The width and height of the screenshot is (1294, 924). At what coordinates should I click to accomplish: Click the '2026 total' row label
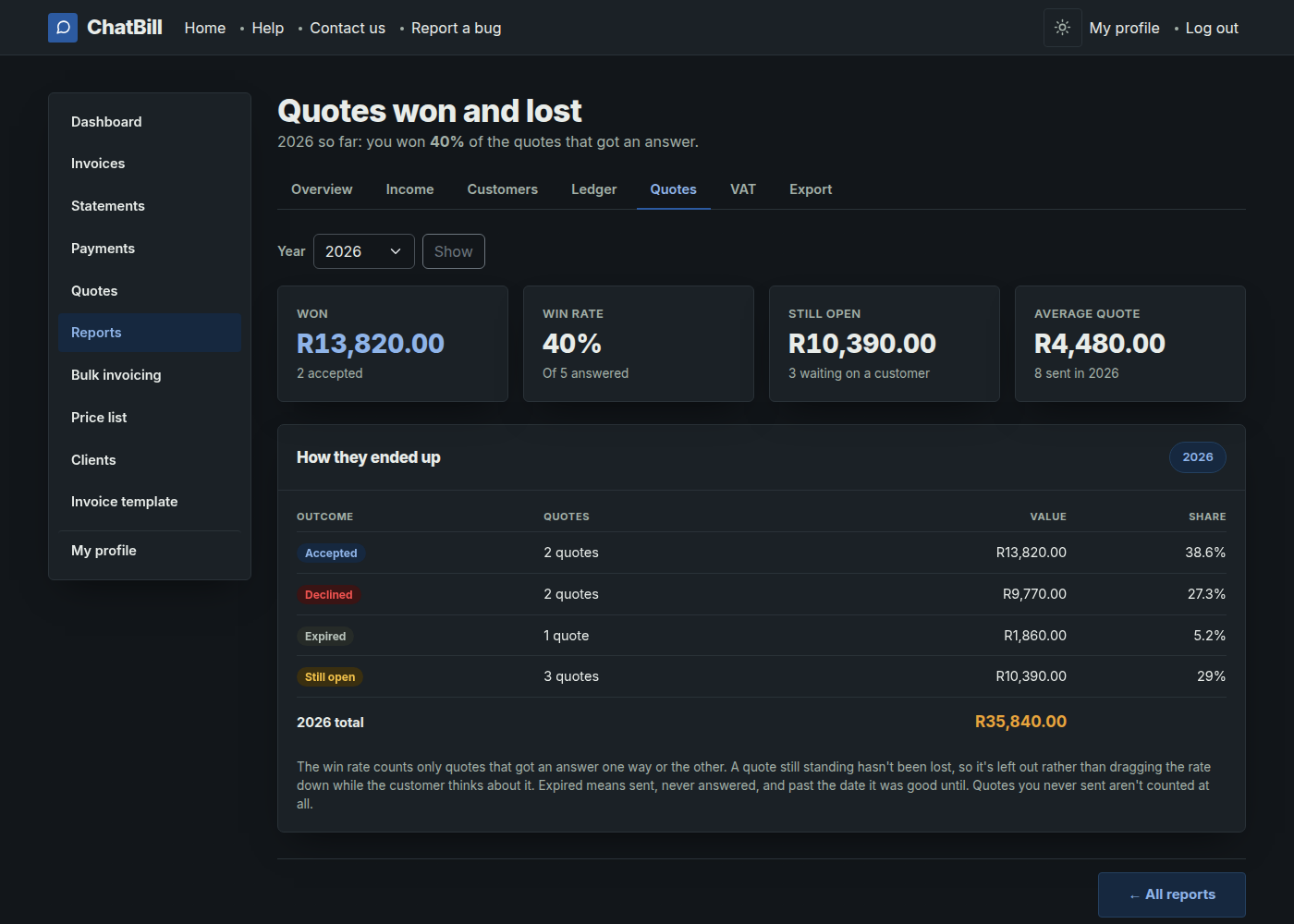(x=330, y=723)
